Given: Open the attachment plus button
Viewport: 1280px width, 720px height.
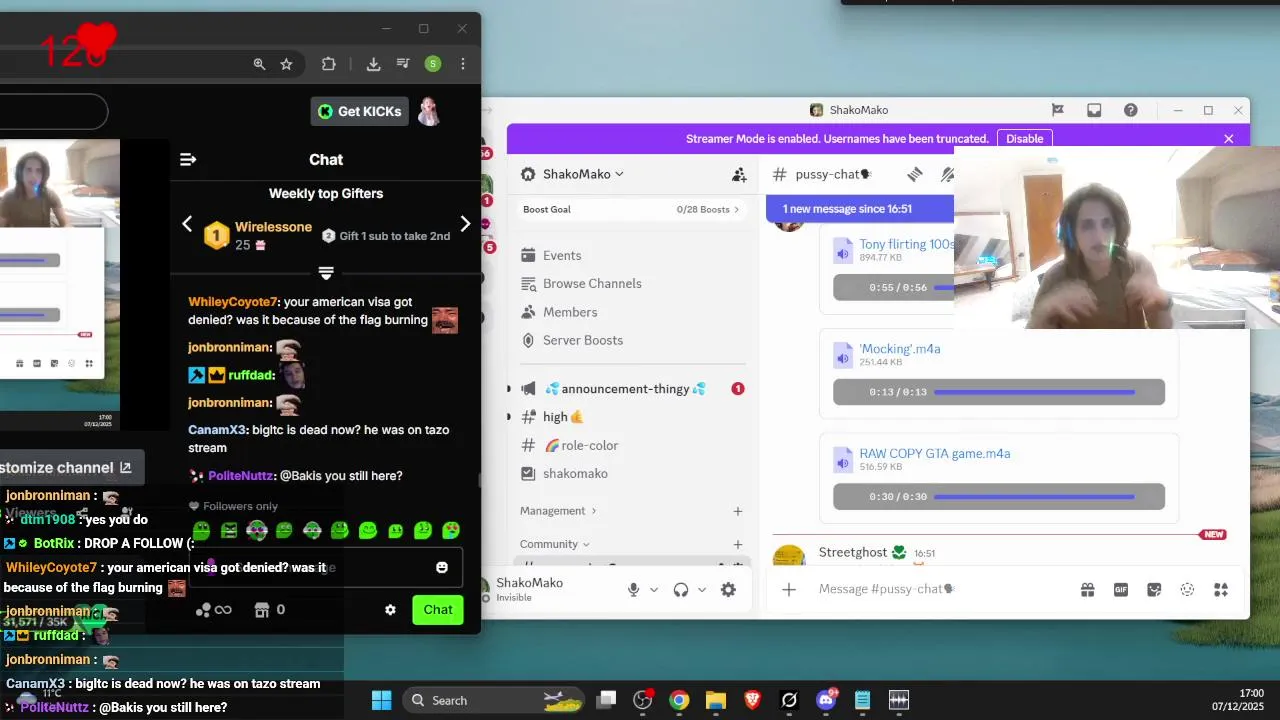Looking at the screenshot, I should pyautogui.click(x=789, y=590).
